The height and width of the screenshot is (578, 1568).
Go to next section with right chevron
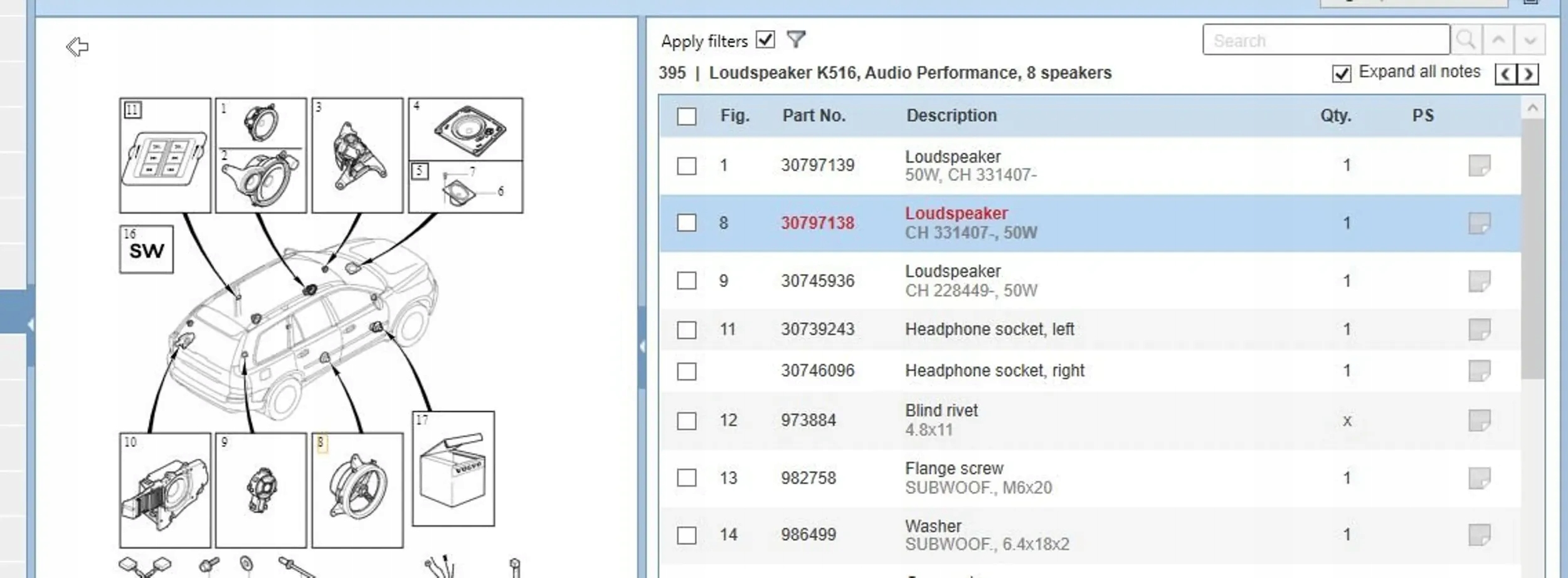point(1528,74)
